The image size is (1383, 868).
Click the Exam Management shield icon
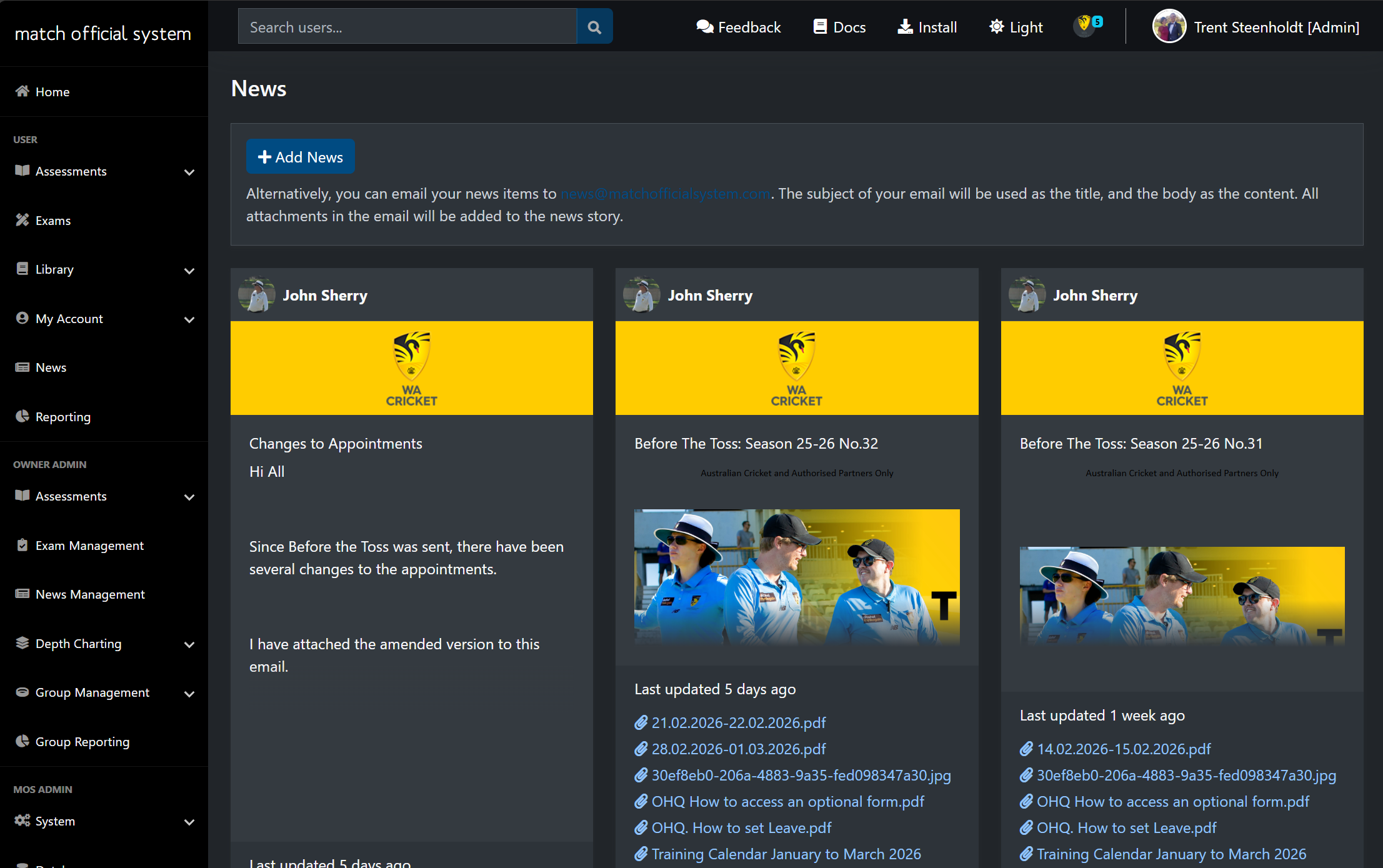22,545
